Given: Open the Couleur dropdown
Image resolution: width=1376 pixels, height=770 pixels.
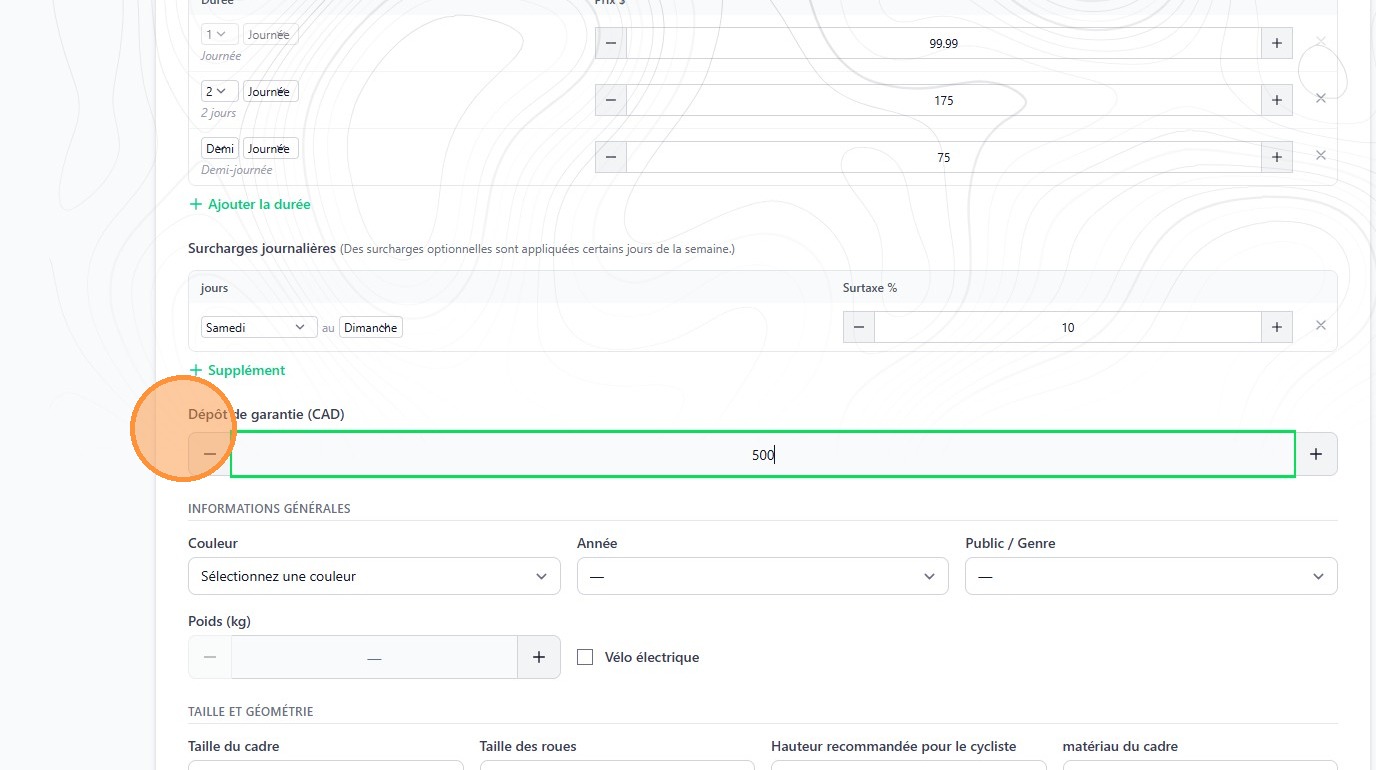Looking at the screenshot, I should (374, 576).
